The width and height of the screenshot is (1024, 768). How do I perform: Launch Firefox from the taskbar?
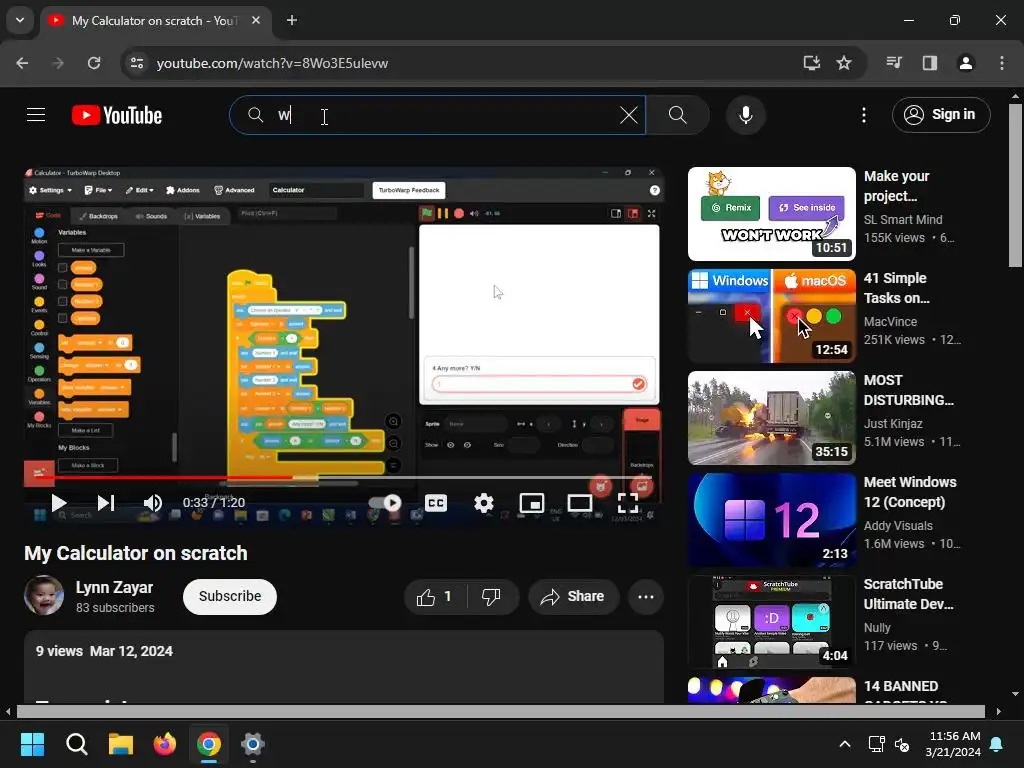tap(165, 744)
